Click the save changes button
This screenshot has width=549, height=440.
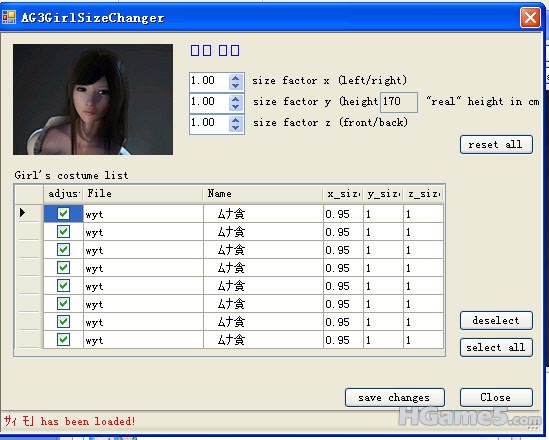point(395,397)
